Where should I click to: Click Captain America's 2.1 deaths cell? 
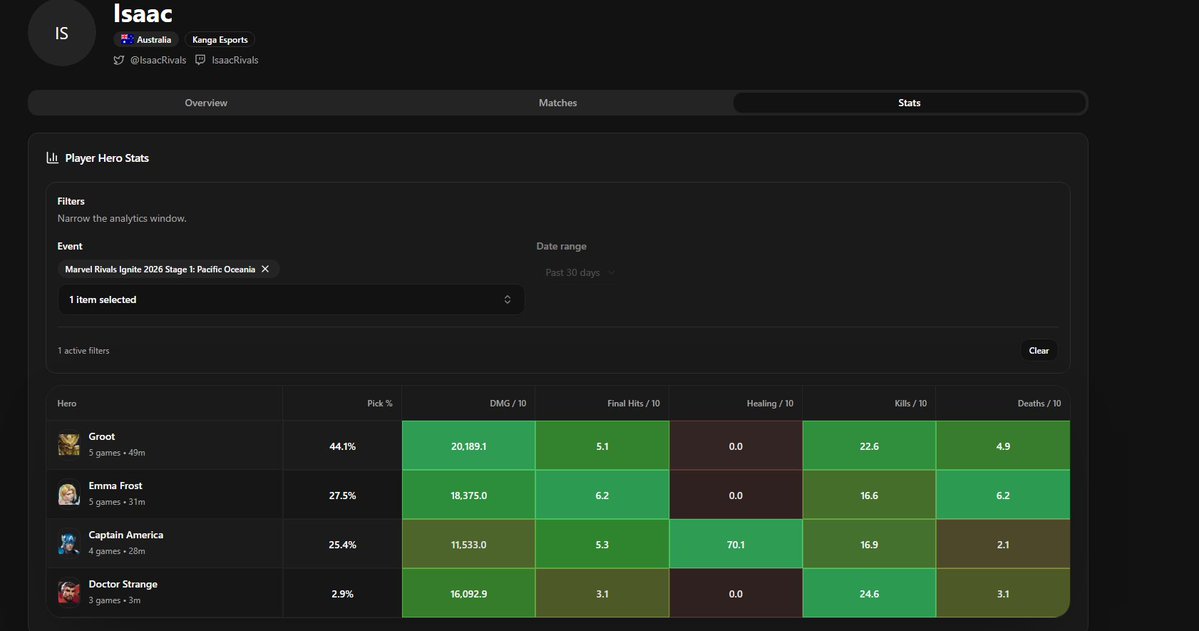pyautogui.click(x=1003, y=545)
